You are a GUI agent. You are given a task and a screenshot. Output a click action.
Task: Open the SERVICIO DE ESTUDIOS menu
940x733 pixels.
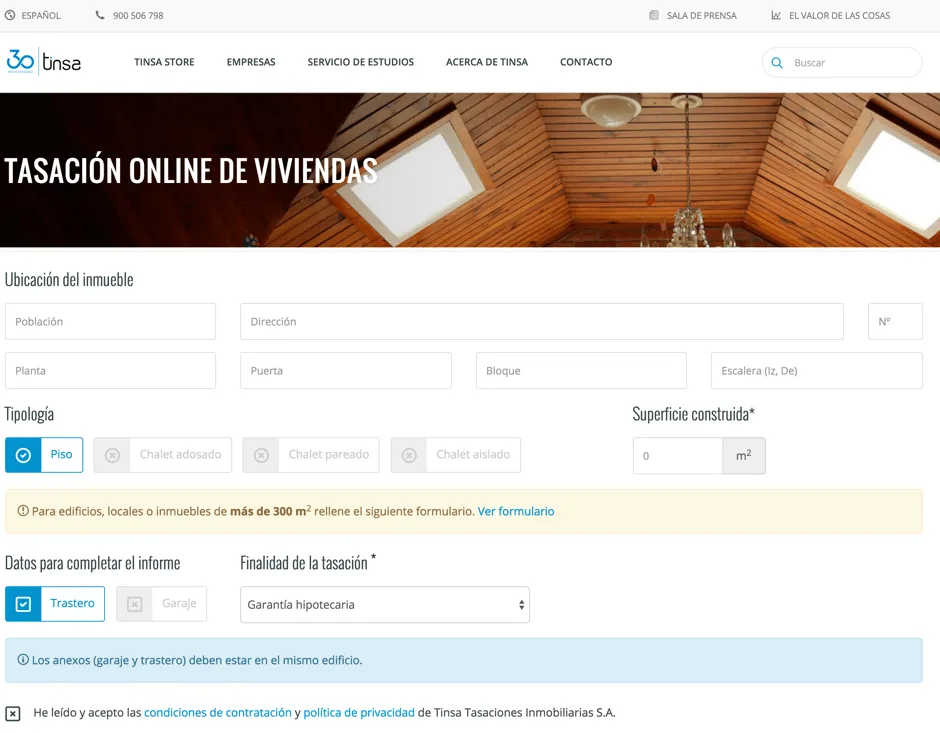pyautogui.click(x=360, y=62)
